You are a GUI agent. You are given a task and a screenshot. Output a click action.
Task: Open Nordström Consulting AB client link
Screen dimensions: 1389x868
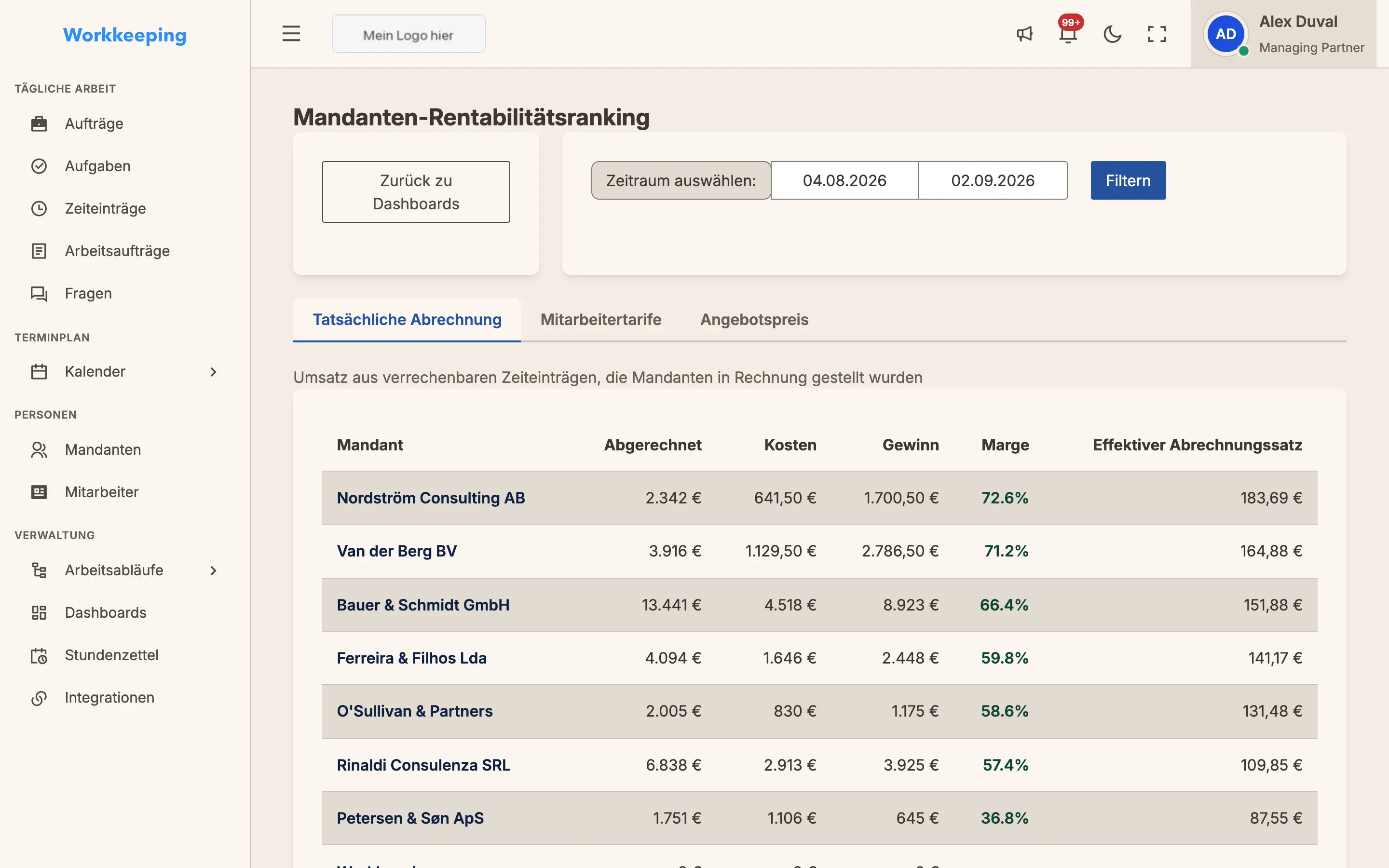[x=431, y=498]
